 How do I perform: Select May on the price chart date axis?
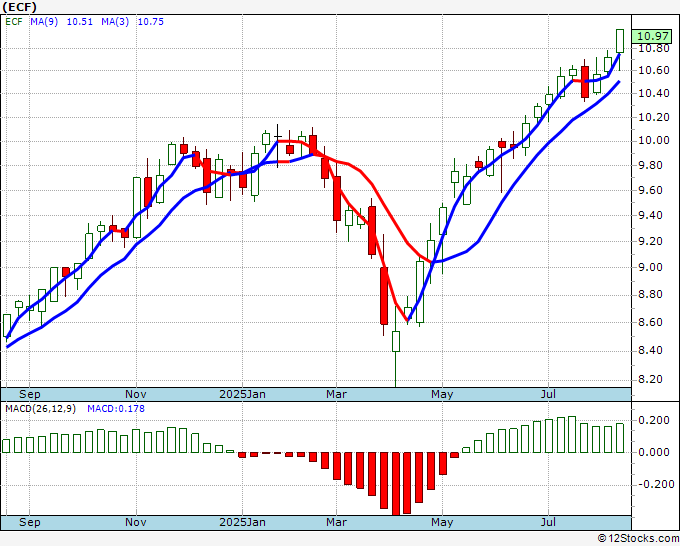(442, 394)
